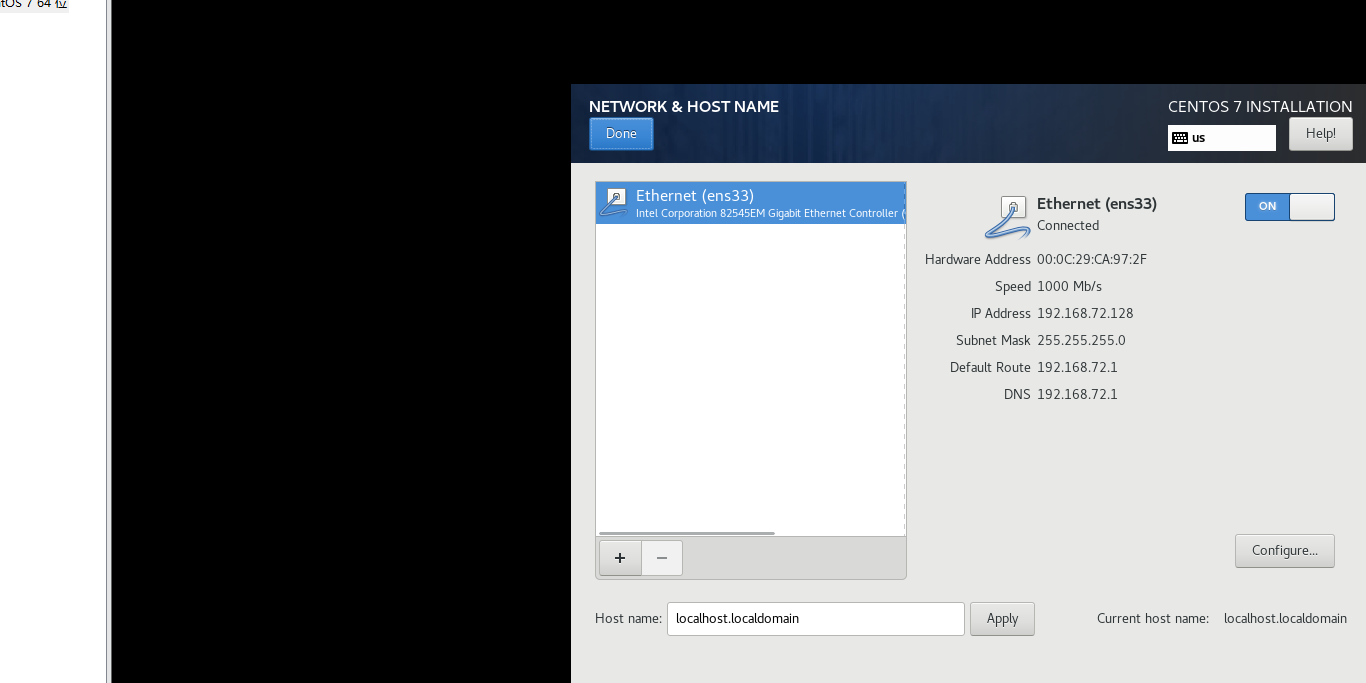The width and height of the screenshot is (1366, 683).
Task: Remove selected device with minus button
Action: (662, 558)
